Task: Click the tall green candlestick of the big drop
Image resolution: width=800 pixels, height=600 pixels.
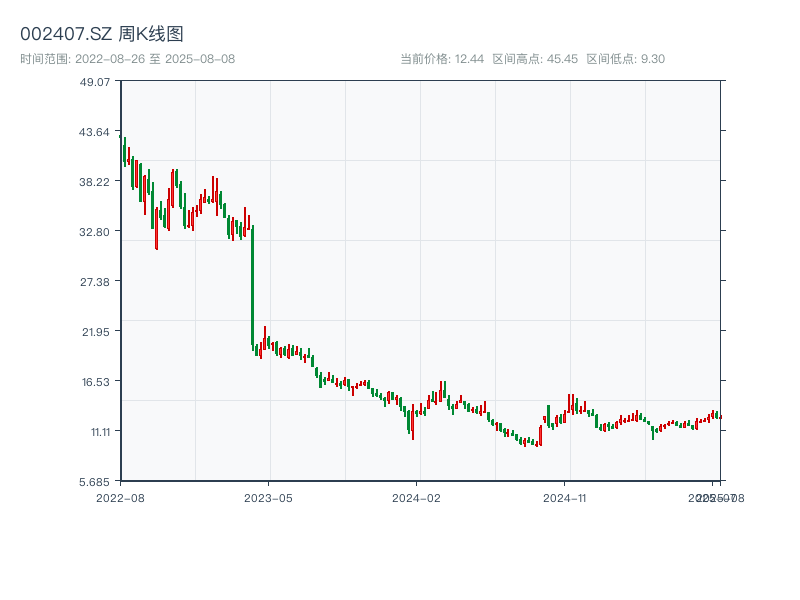Action: tap(252, 285)
